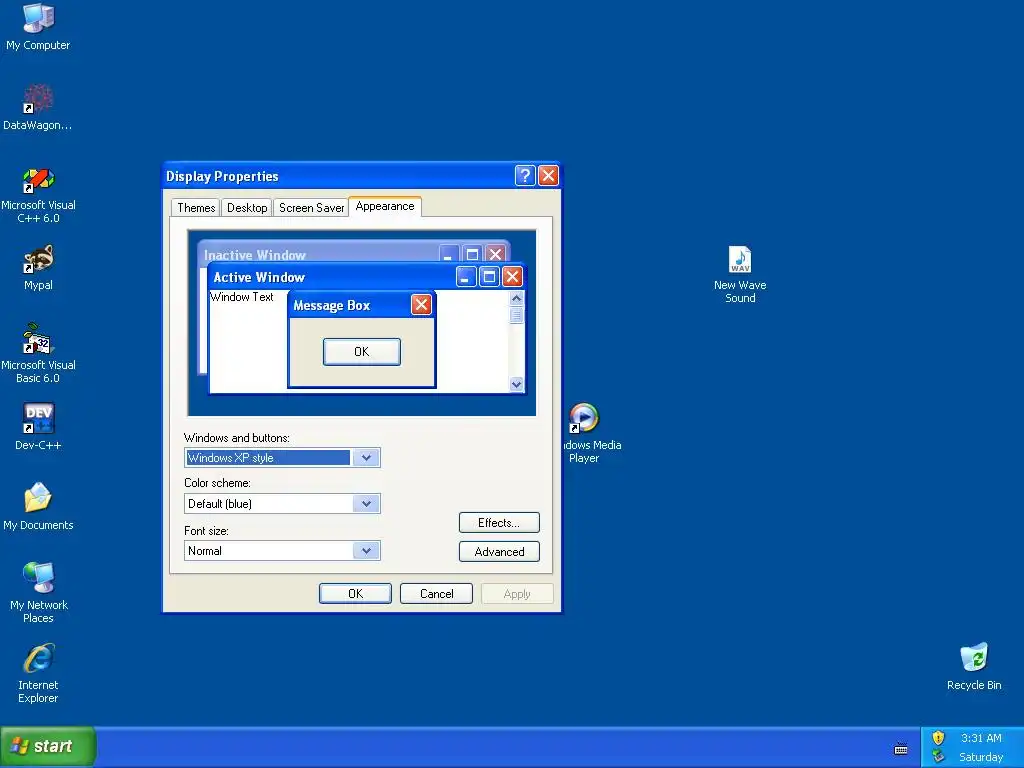The height and width of the screenshot is (768, 1024).
Task: Switch to the Screen Saver tab
Action: 312,208
